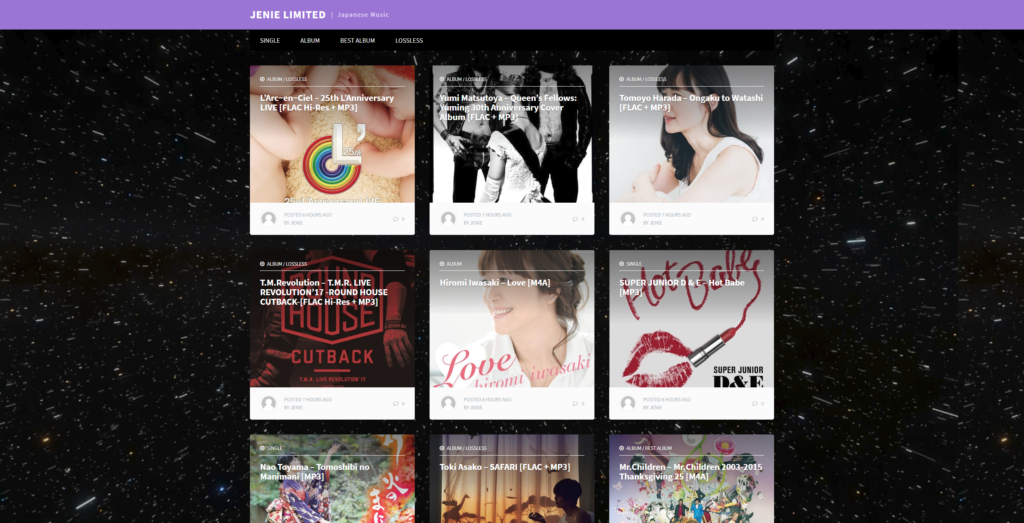Open the JENIE LIMITED site title
This screenshot has width=1024, height=523.
point(287,14)
